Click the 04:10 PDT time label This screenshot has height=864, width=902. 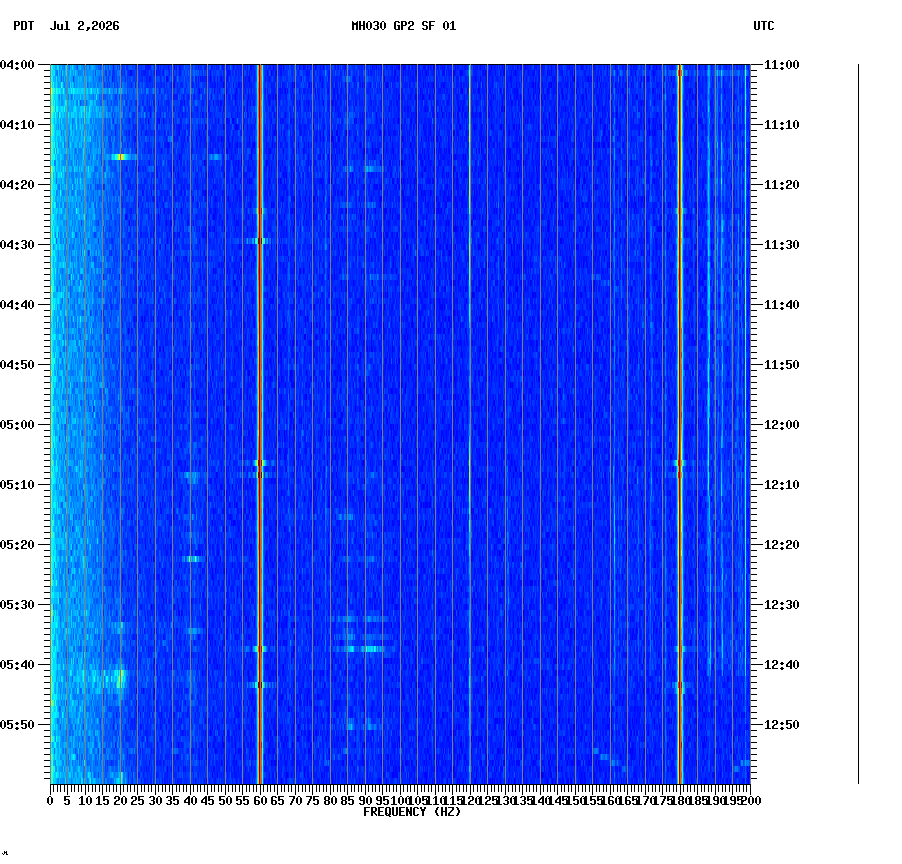pos(17,125)
